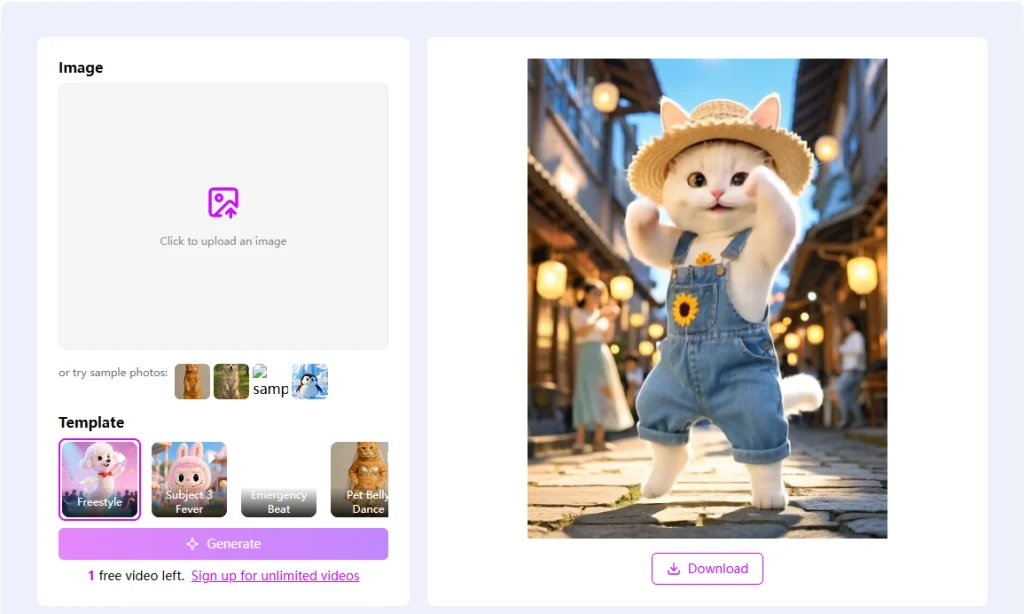Screen dimensions: 1024x614
Task: Pick the orange cat sample photo
Action: pyautogui.click(x=192, y=381)
